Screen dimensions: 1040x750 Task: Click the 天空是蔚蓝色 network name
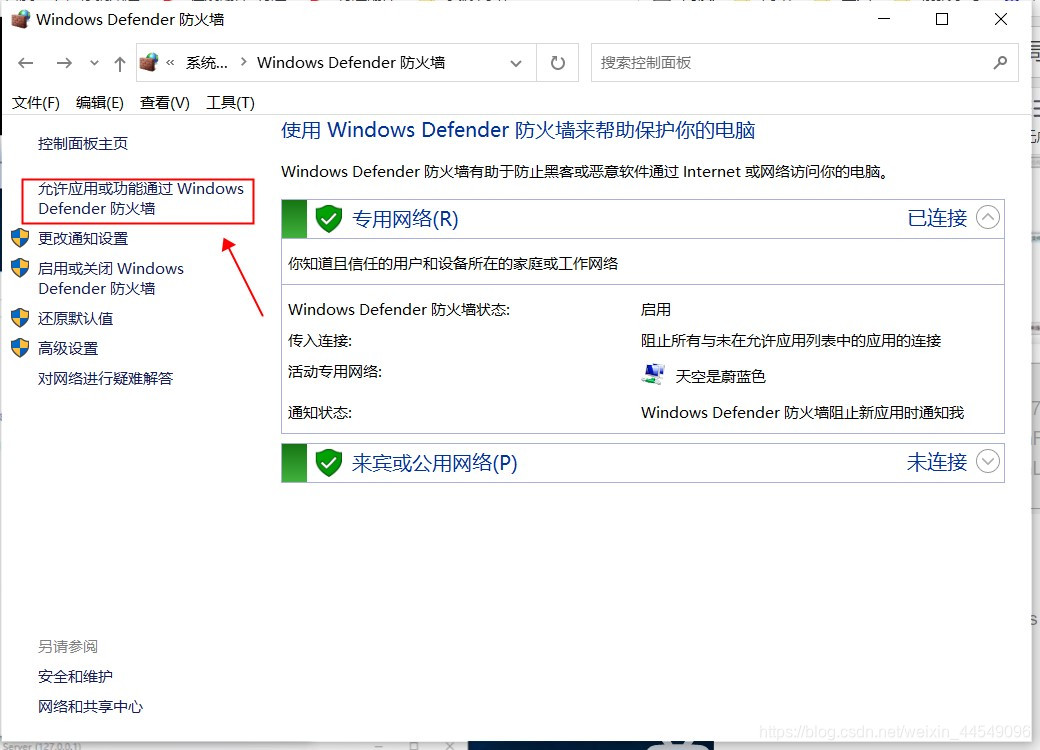(x=720, y=377)
